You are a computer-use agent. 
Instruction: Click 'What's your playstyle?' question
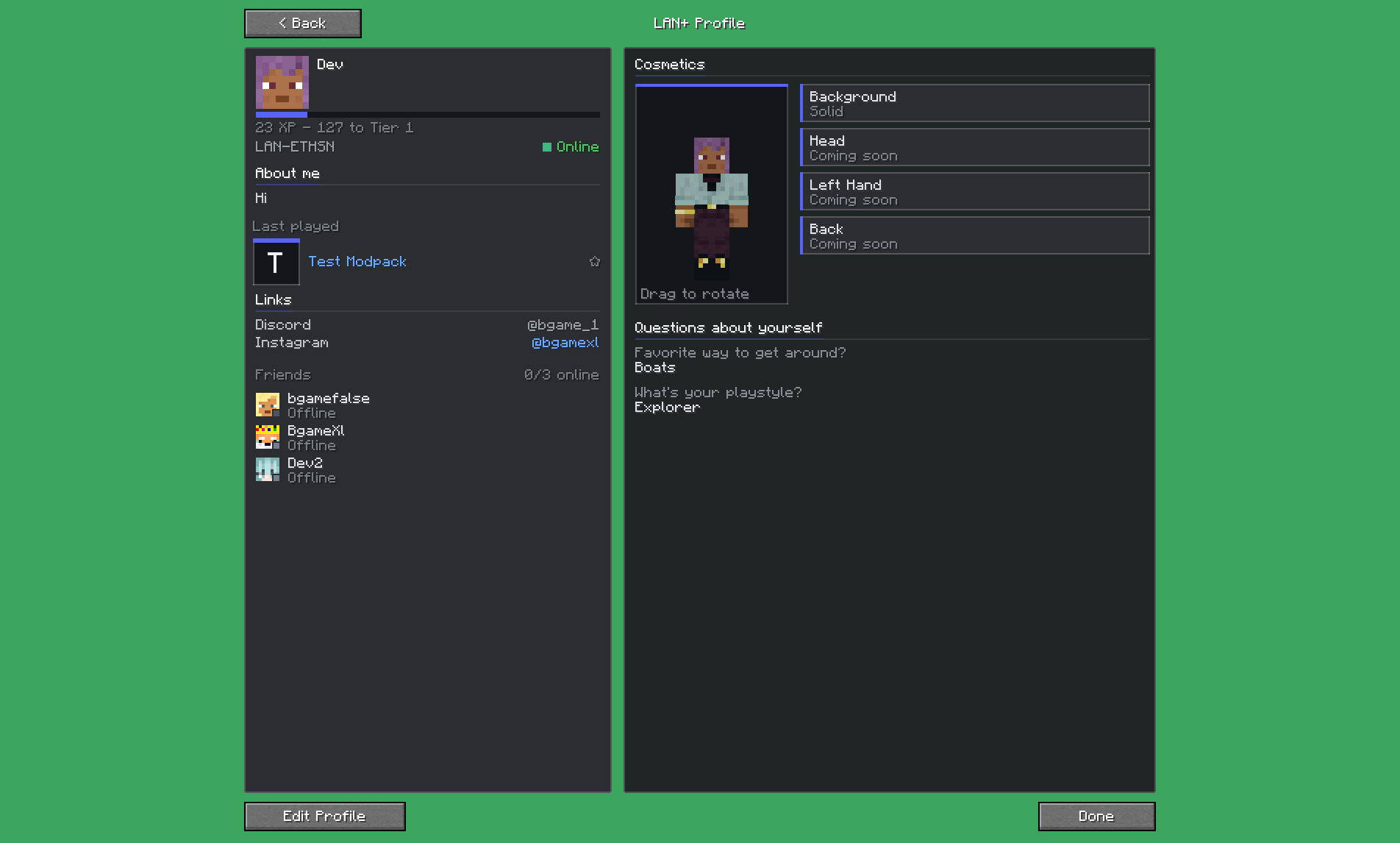tap(718, 393)
